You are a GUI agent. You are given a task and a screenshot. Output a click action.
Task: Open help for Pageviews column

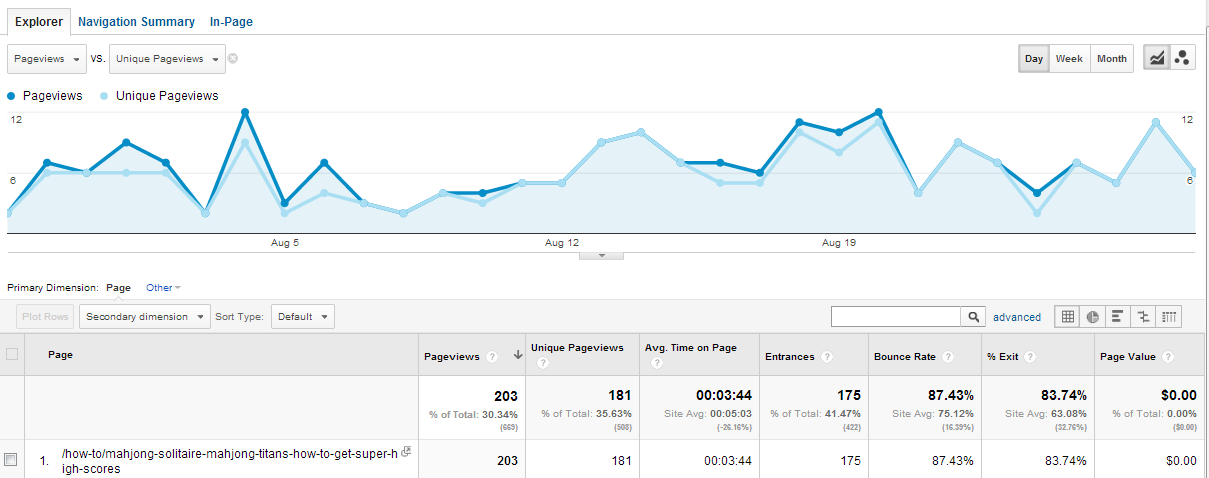point(492,356)
